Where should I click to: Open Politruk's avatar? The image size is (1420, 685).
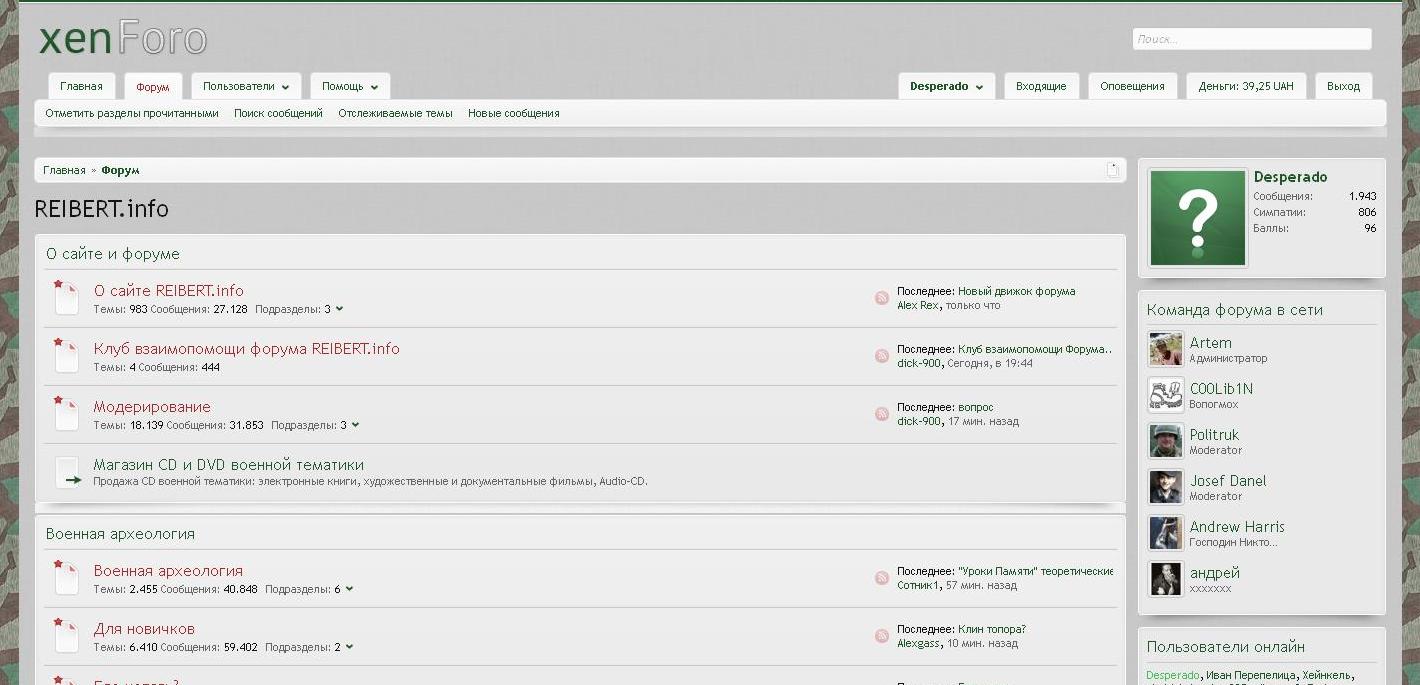click(1166, 442)
